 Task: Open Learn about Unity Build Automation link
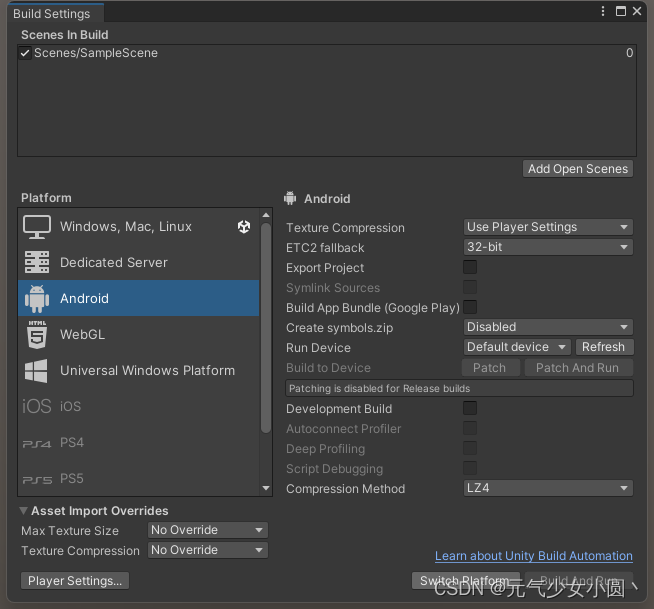click(x=533, y=556)
